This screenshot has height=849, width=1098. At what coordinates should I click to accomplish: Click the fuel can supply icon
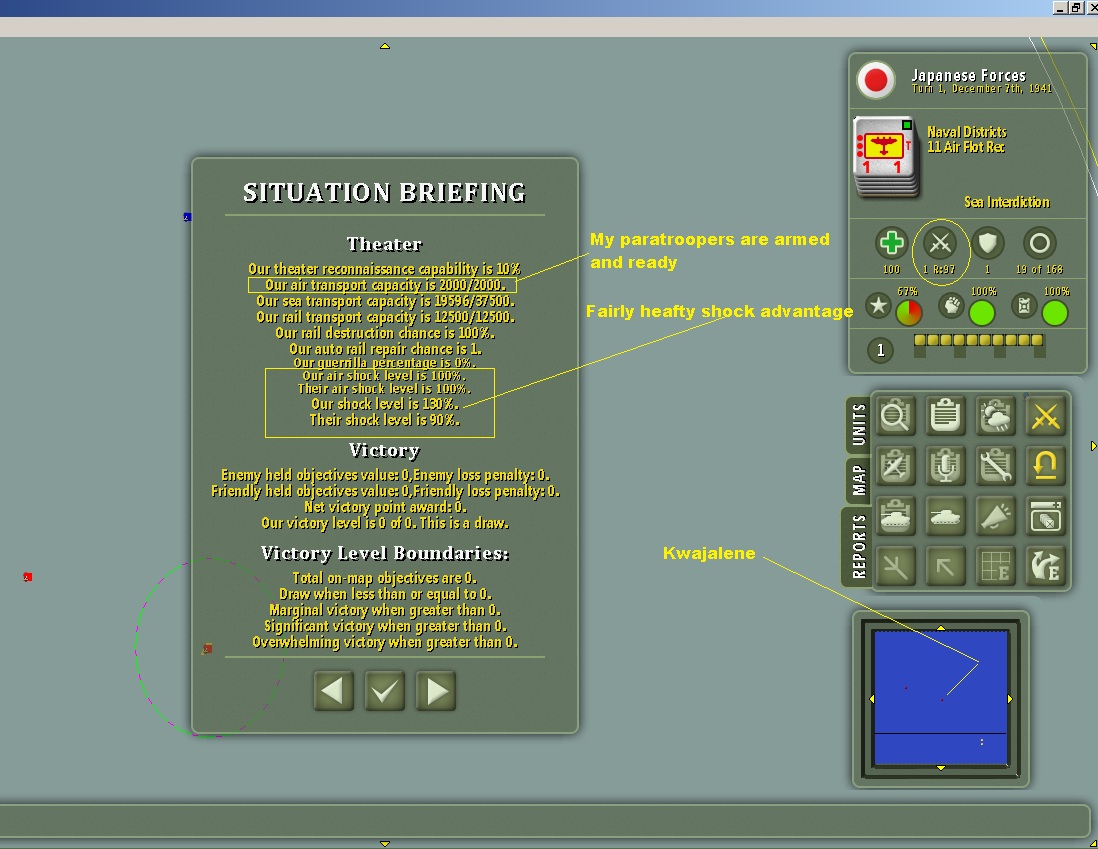coord(1024,305)
